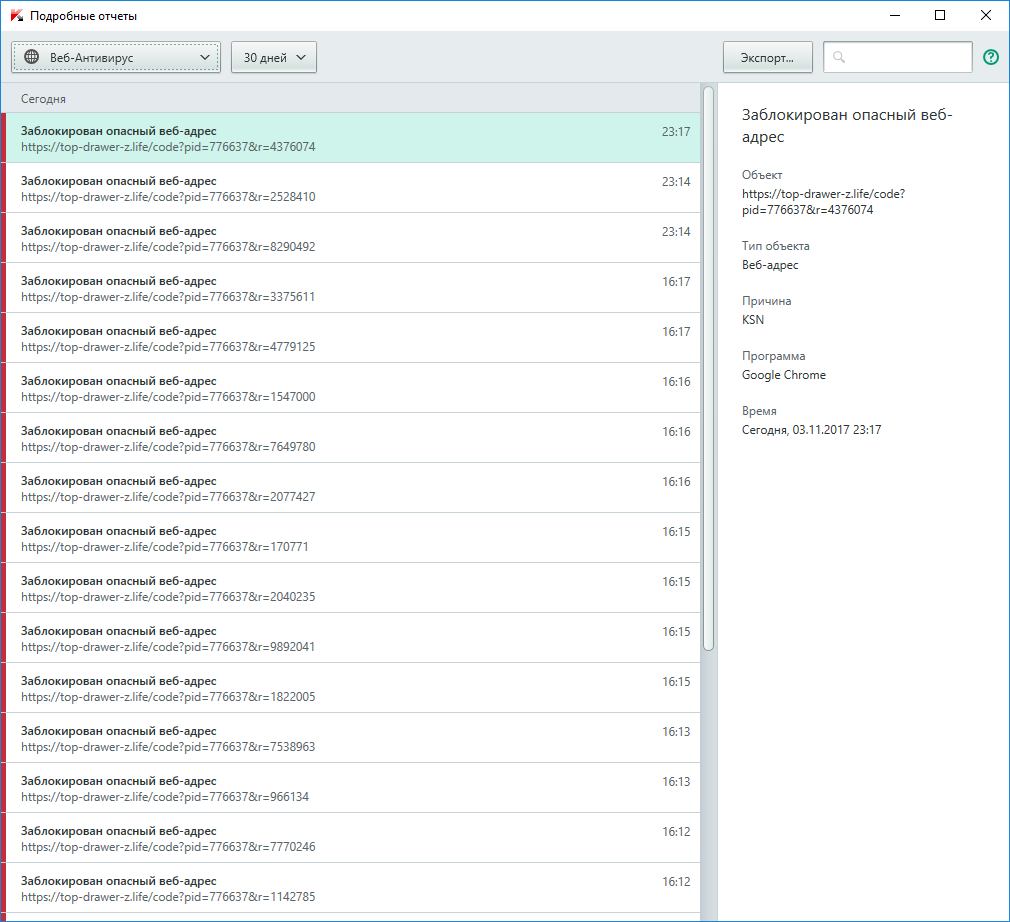This screenshot has width=1010, height=922.
Task: Select the entry ending r=9892041
Action: (350, 638)
